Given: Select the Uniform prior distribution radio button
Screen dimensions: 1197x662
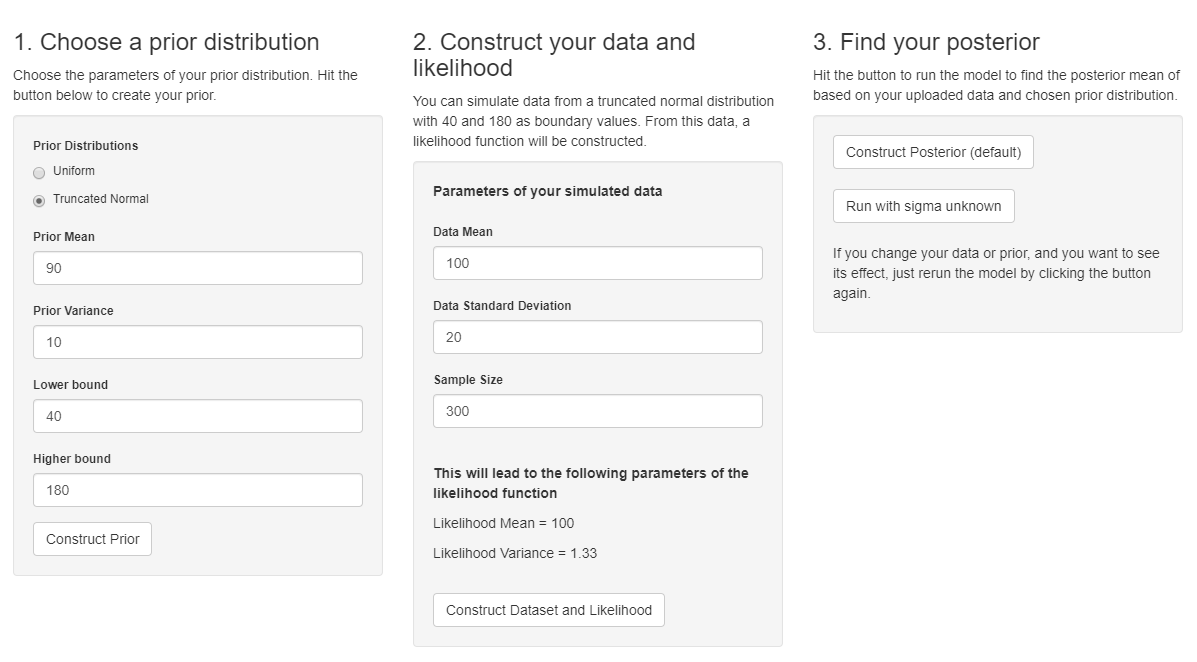Looking at the screenshot, I should [x=39, y=173].
